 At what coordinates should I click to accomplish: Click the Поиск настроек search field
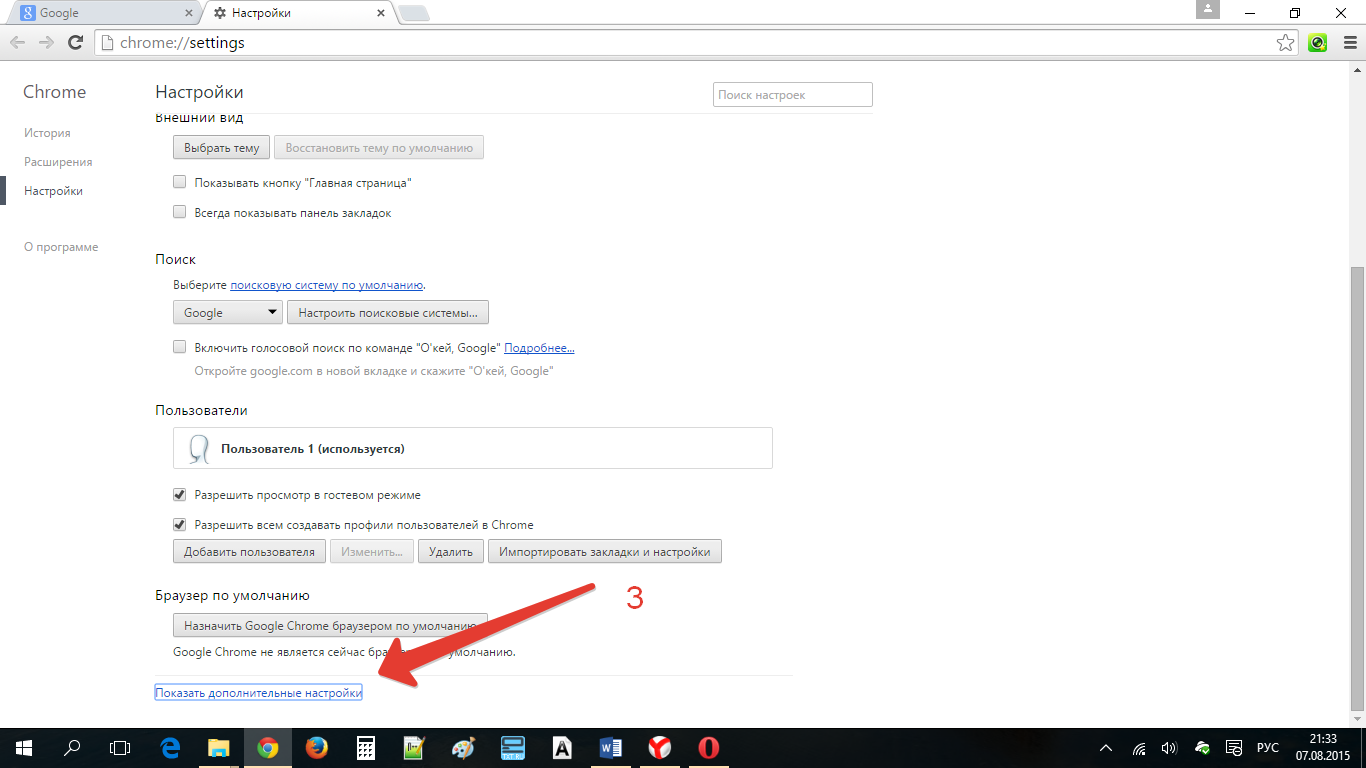[x=793, y=94]
